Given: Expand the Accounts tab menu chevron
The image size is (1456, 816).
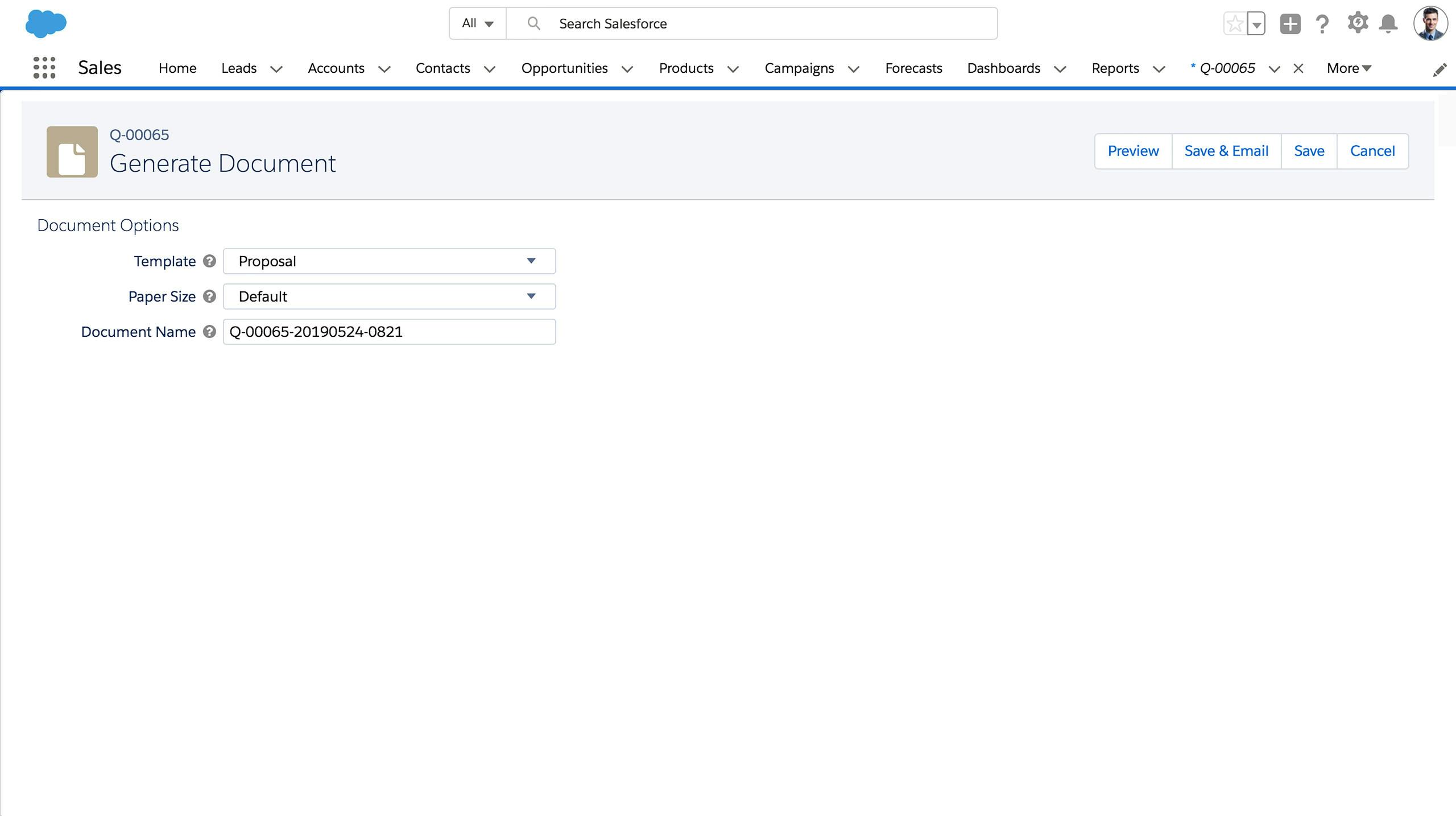Looking at the screenshot, I should [384, 69].
